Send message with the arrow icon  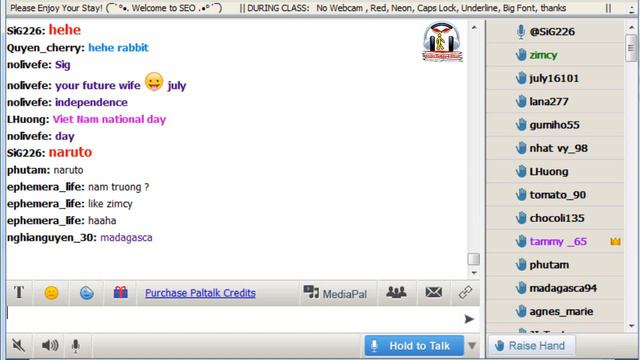tap(469, 319)
